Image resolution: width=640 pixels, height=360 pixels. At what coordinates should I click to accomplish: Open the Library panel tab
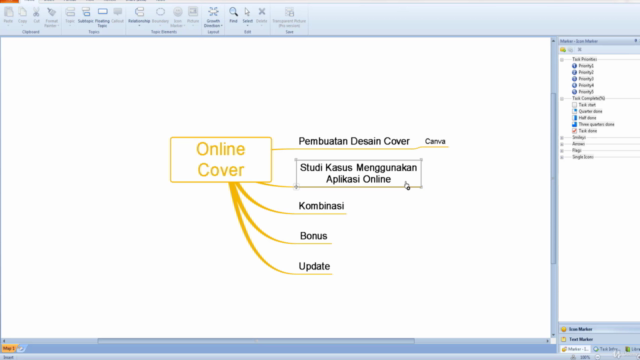click(632, 349)
